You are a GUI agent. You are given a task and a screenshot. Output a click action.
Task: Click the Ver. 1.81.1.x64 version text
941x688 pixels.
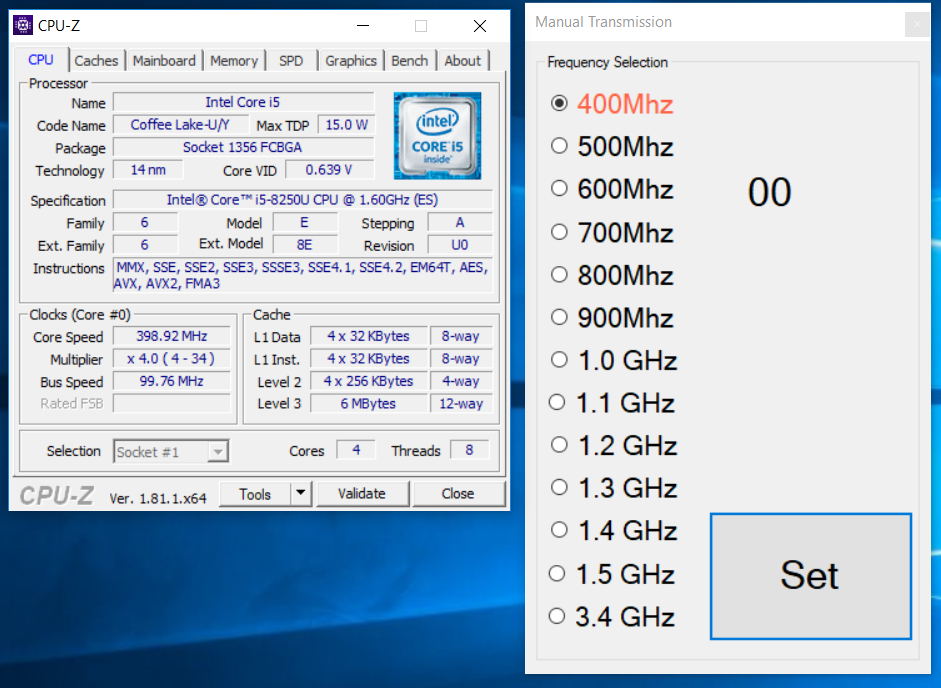[158, 498]
